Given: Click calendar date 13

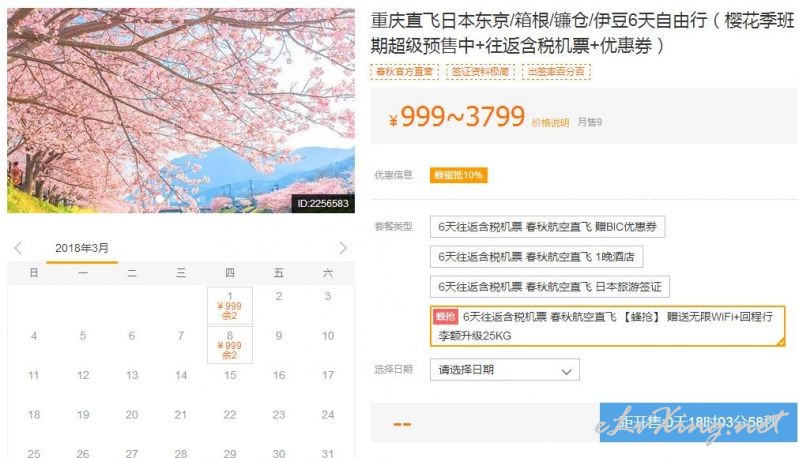Looking at the screenshot, I should point(132,375).
